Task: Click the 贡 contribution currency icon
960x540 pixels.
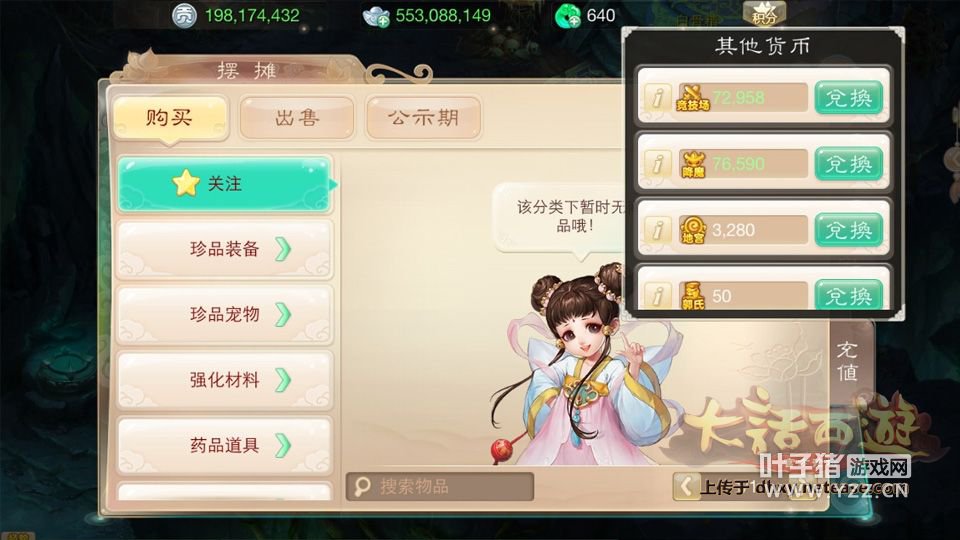Action: 184,15
